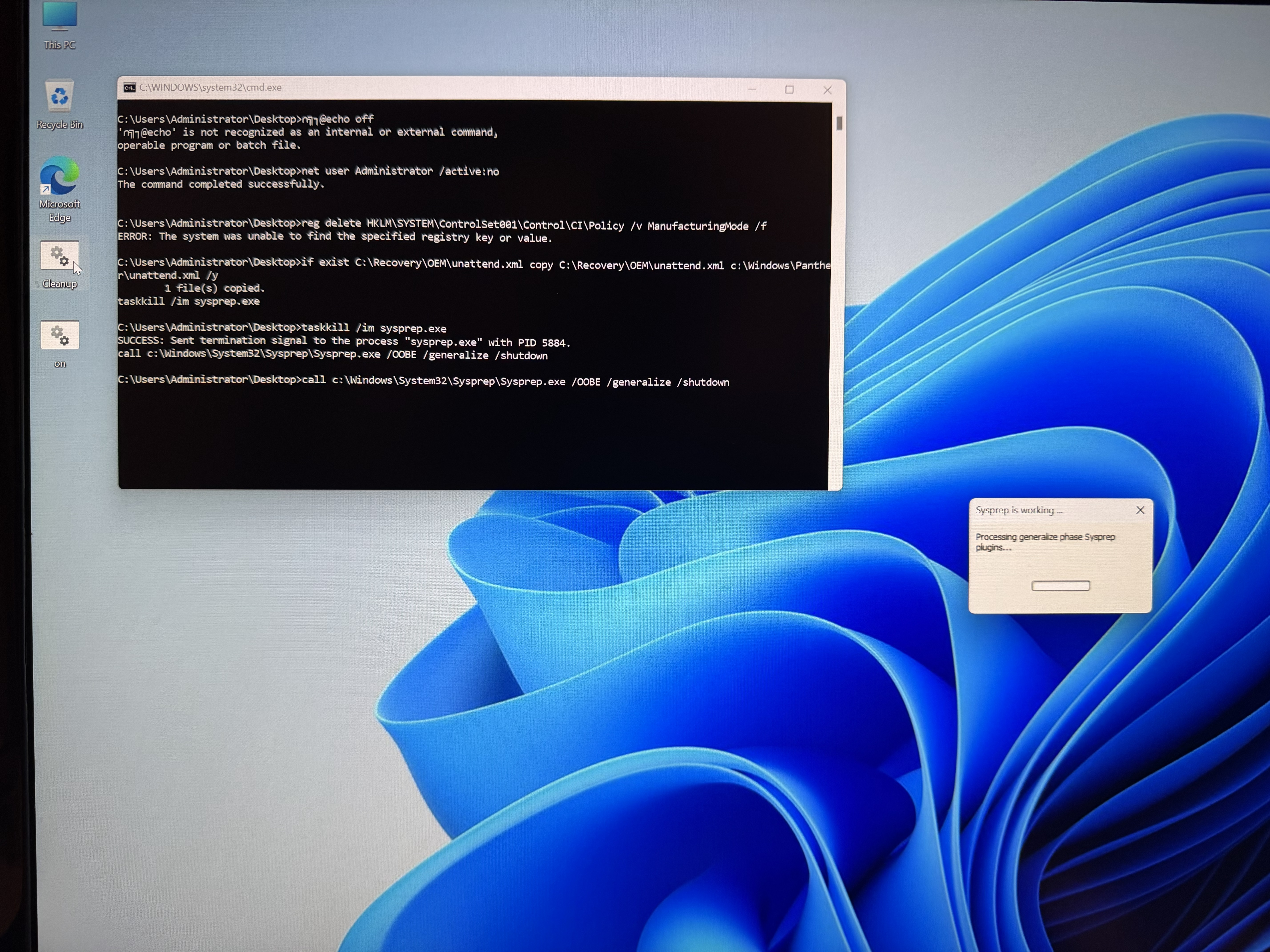
Task: Maximize the cmd.exe window
Action: coord(790,90)
